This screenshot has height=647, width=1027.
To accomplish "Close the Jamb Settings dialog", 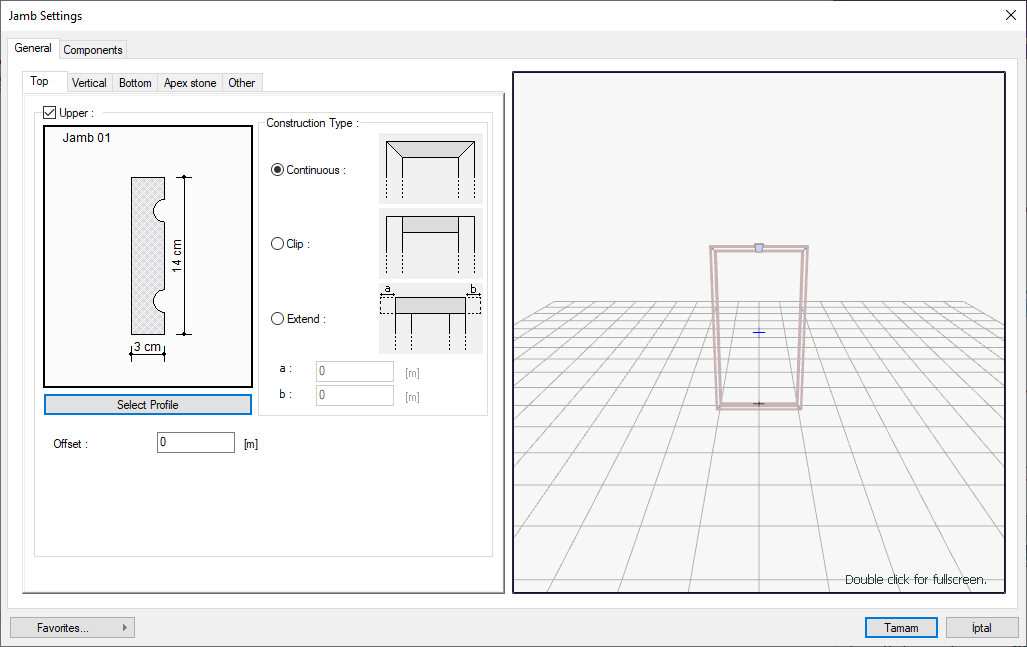I will (1010, 15).
